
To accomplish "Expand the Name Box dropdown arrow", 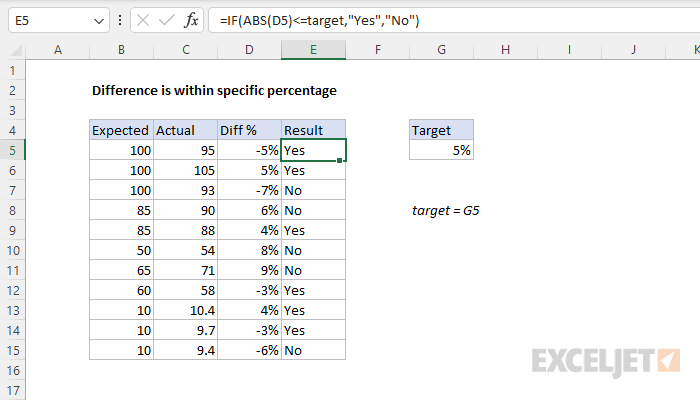I will pyautogui.click(x=97, y=20).
